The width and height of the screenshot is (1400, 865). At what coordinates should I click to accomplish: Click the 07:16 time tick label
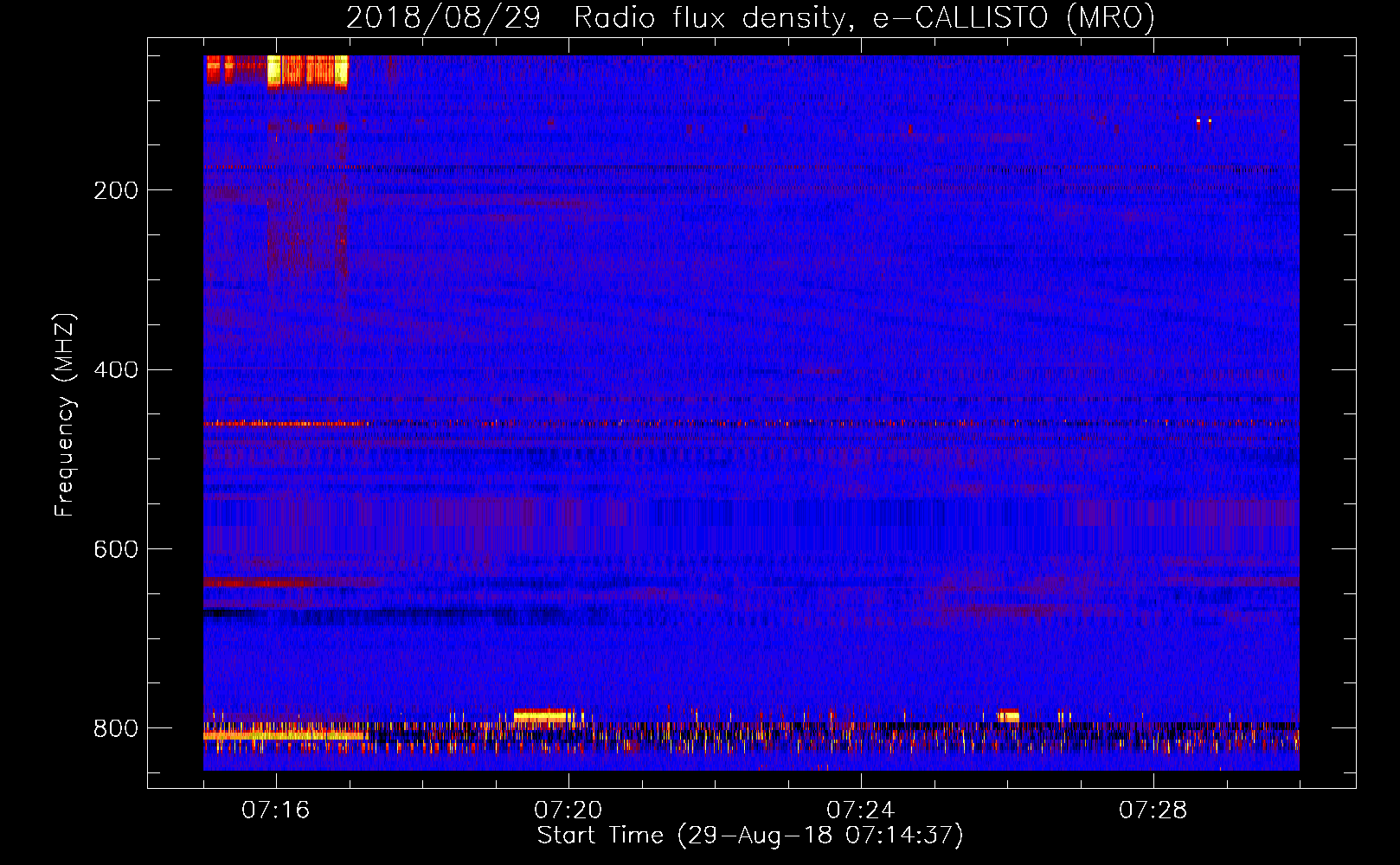click(x=276, y=811)
